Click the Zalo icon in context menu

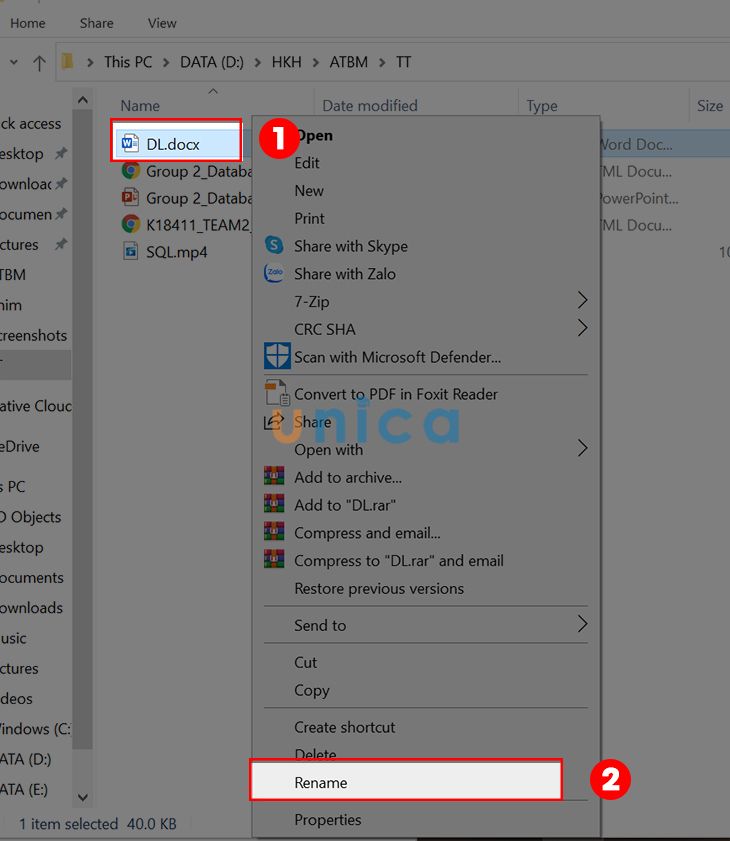[274, 274]
